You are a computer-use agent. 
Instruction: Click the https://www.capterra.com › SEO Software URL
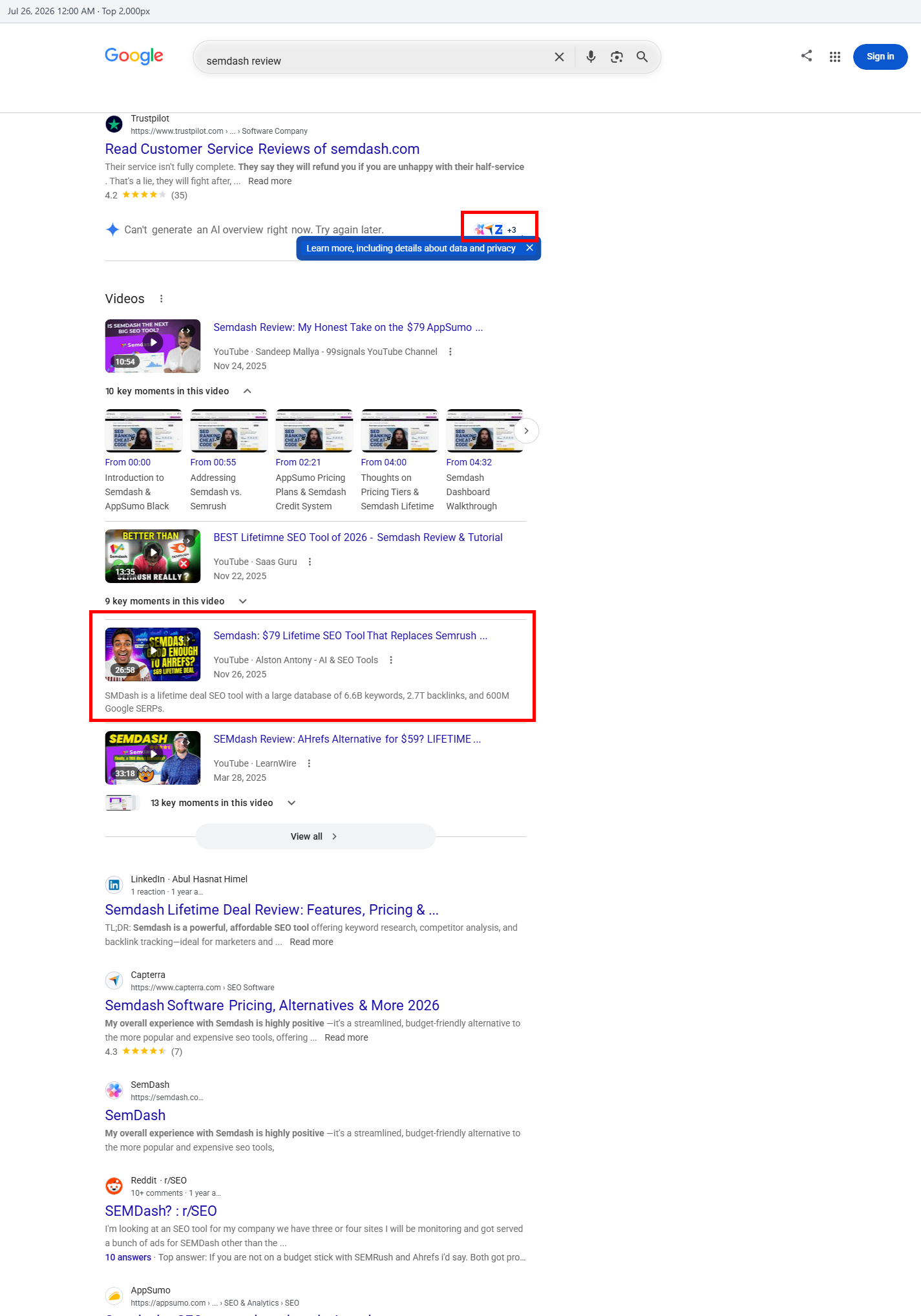202,988
